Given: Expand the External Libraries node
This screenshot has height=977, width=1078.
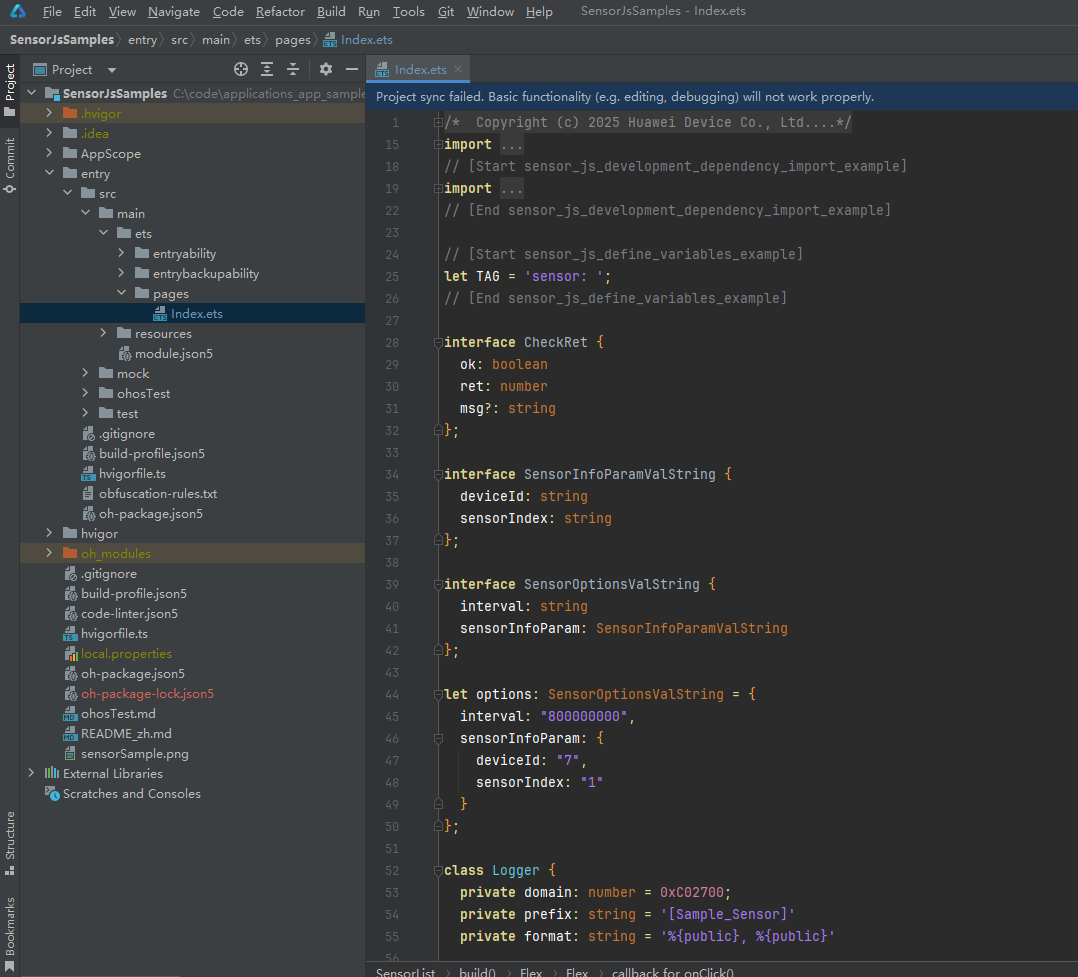Looking at the screenshot, I should (x=31, y=773).
